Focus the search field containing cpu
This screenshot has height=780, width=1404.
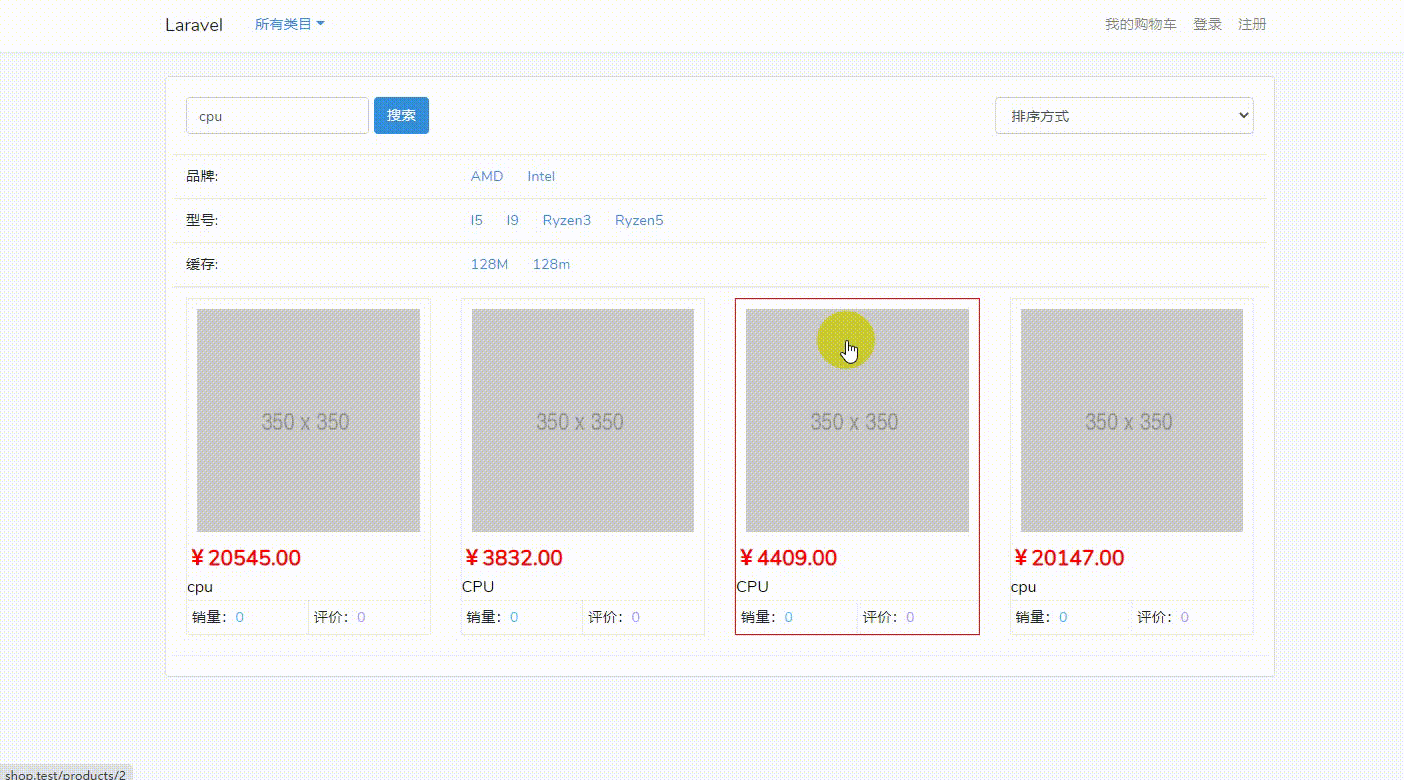[x=277, y=115]
